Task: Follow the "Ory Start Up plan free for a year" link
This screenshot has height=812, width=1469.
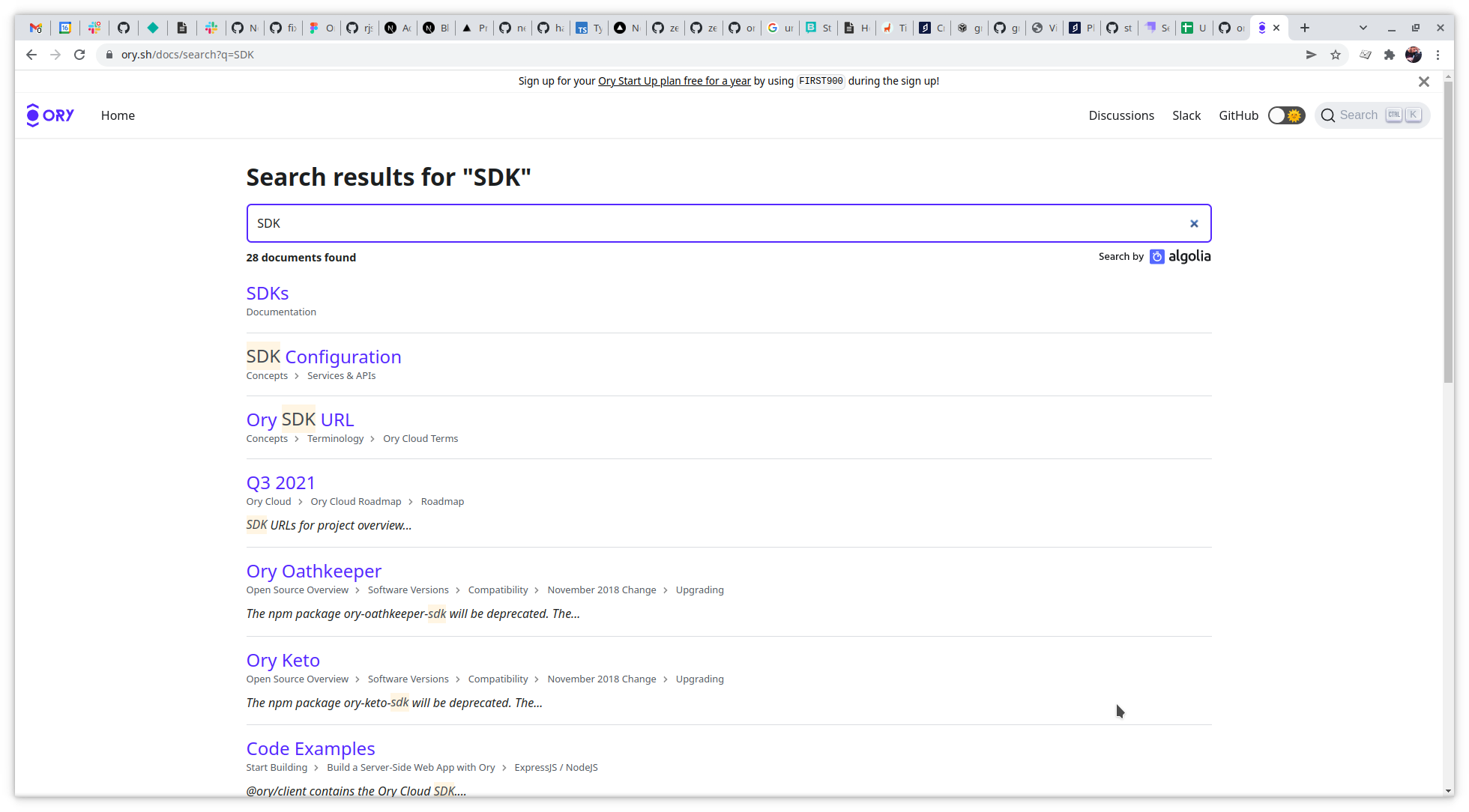Action: (x=674, y=80)
